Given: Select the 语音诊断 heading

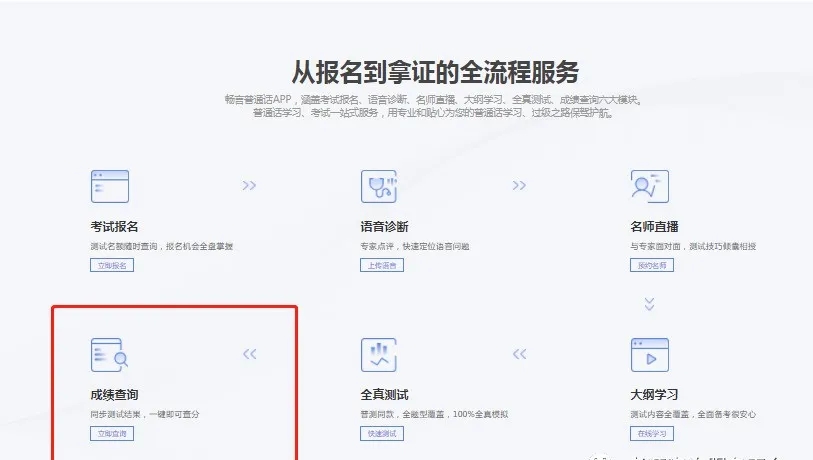Looking at the screenshot, I should pos(385,227).
